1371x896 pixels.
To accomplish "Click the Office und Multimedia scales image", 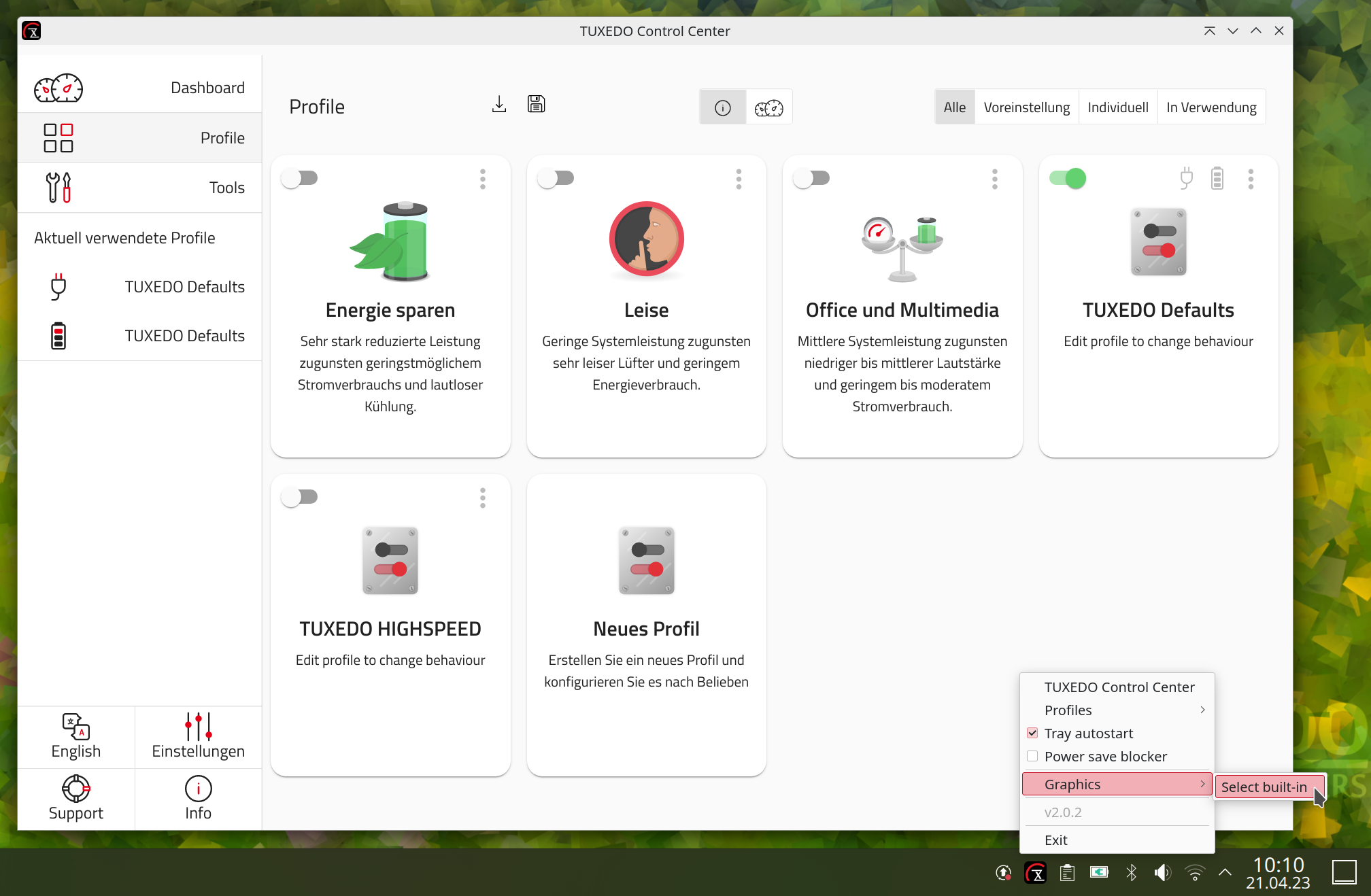I will pyautogui.click(x=902, y=249).
